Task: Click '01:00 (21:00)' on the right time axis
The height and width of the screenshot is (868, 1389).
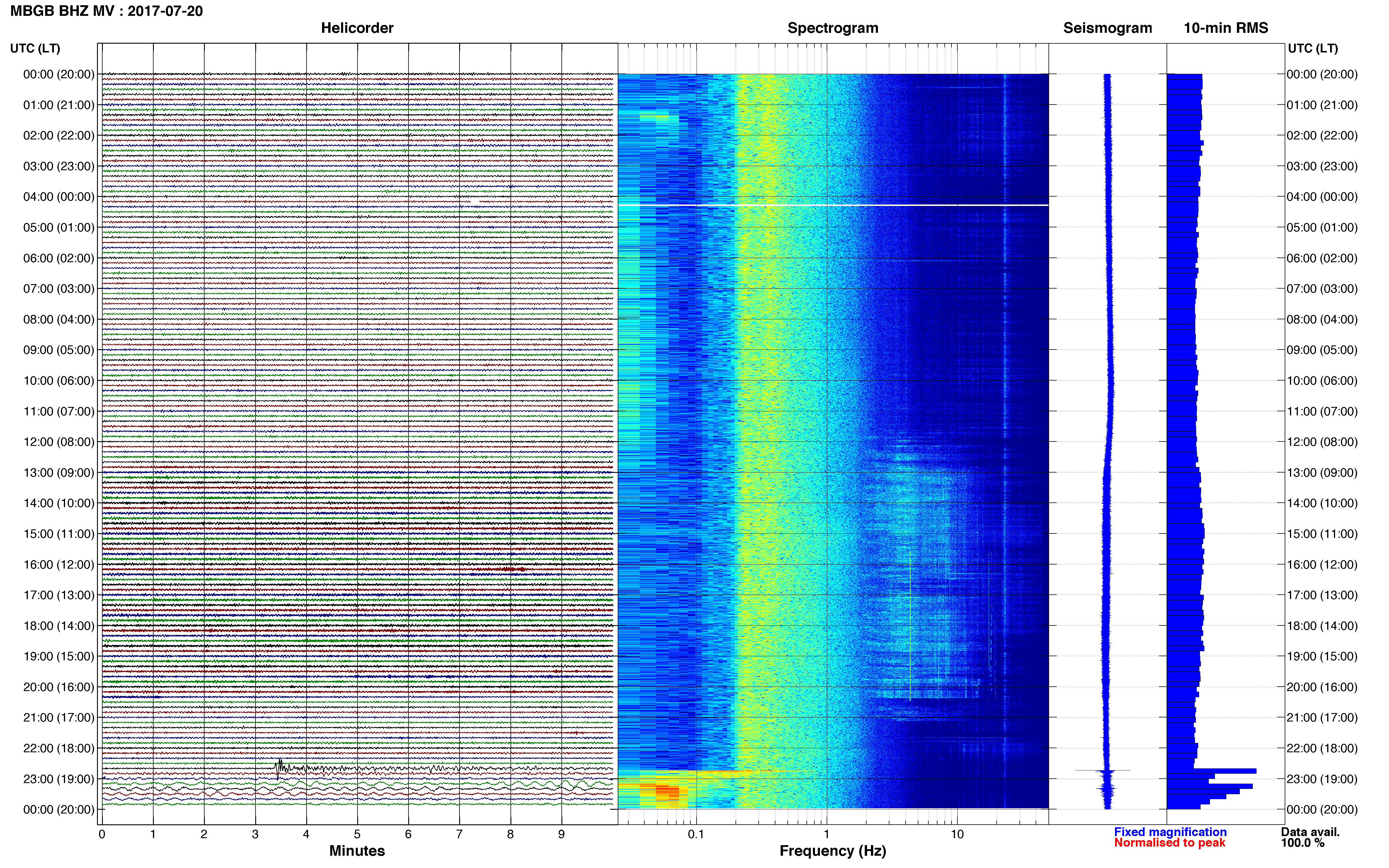Action: pos(1322,105)
